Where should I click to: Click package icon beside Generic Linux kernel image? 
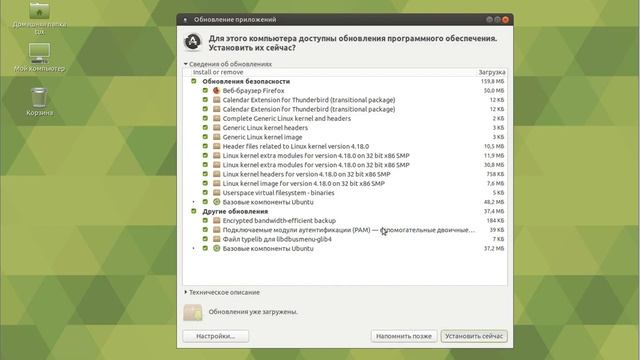tap(217, 137)
